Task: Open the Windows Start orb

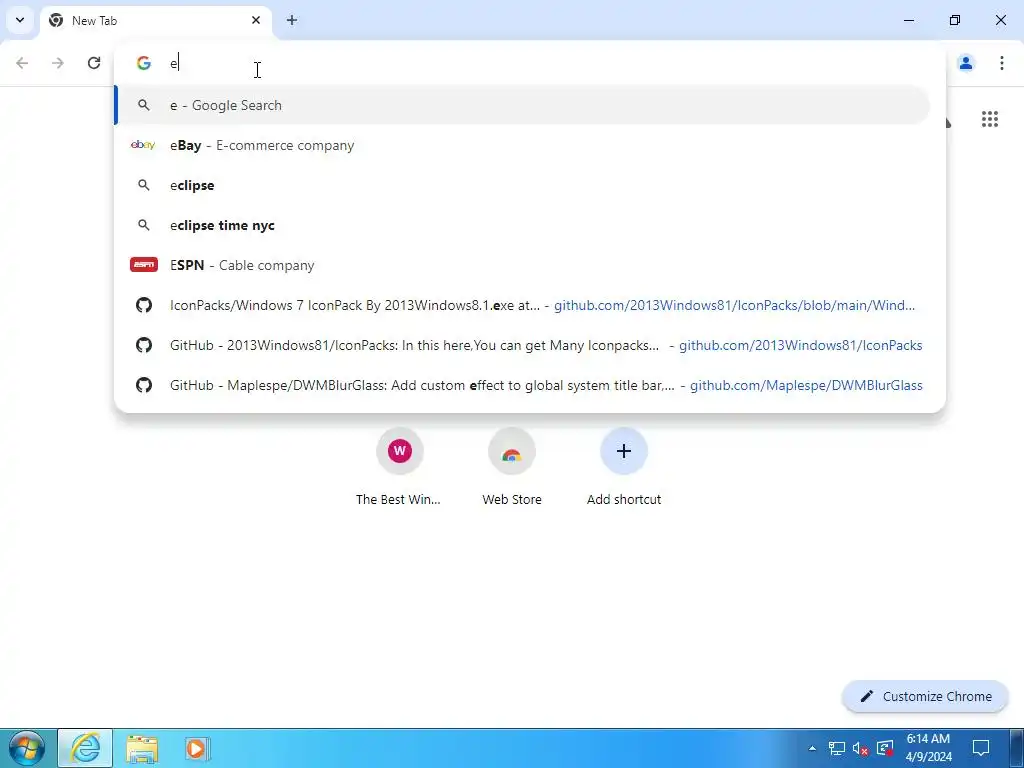Action: pyautogui.click(x=27, y=748)
